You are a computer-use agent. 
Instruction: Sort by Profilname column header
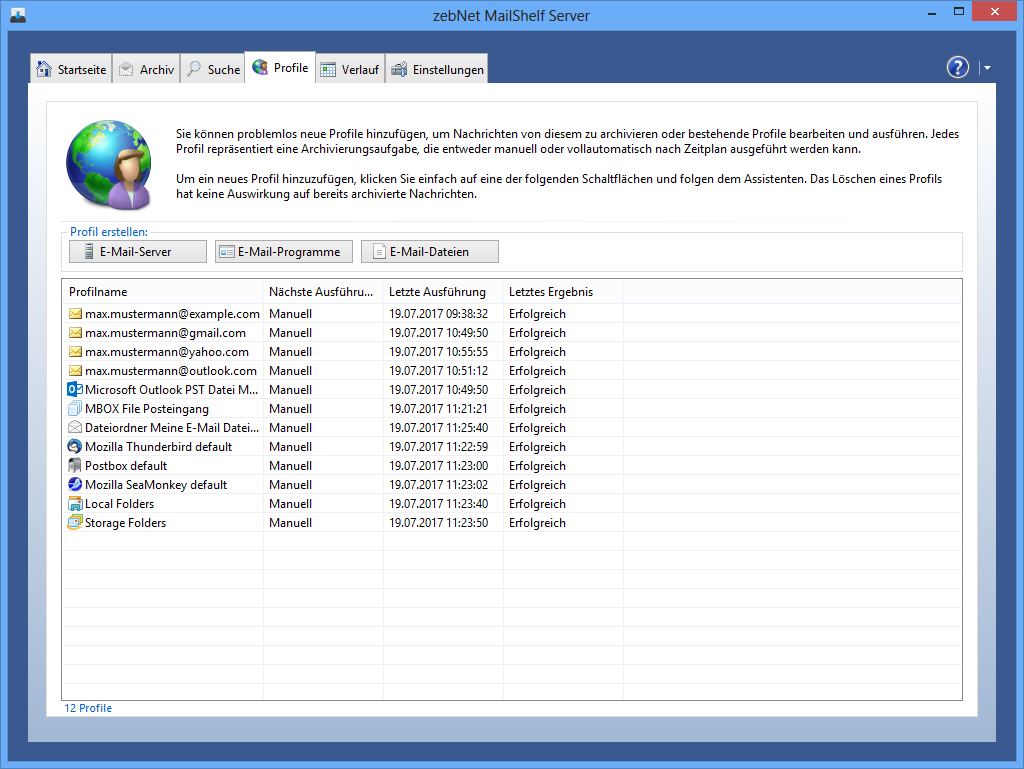[x=163, y=292]
